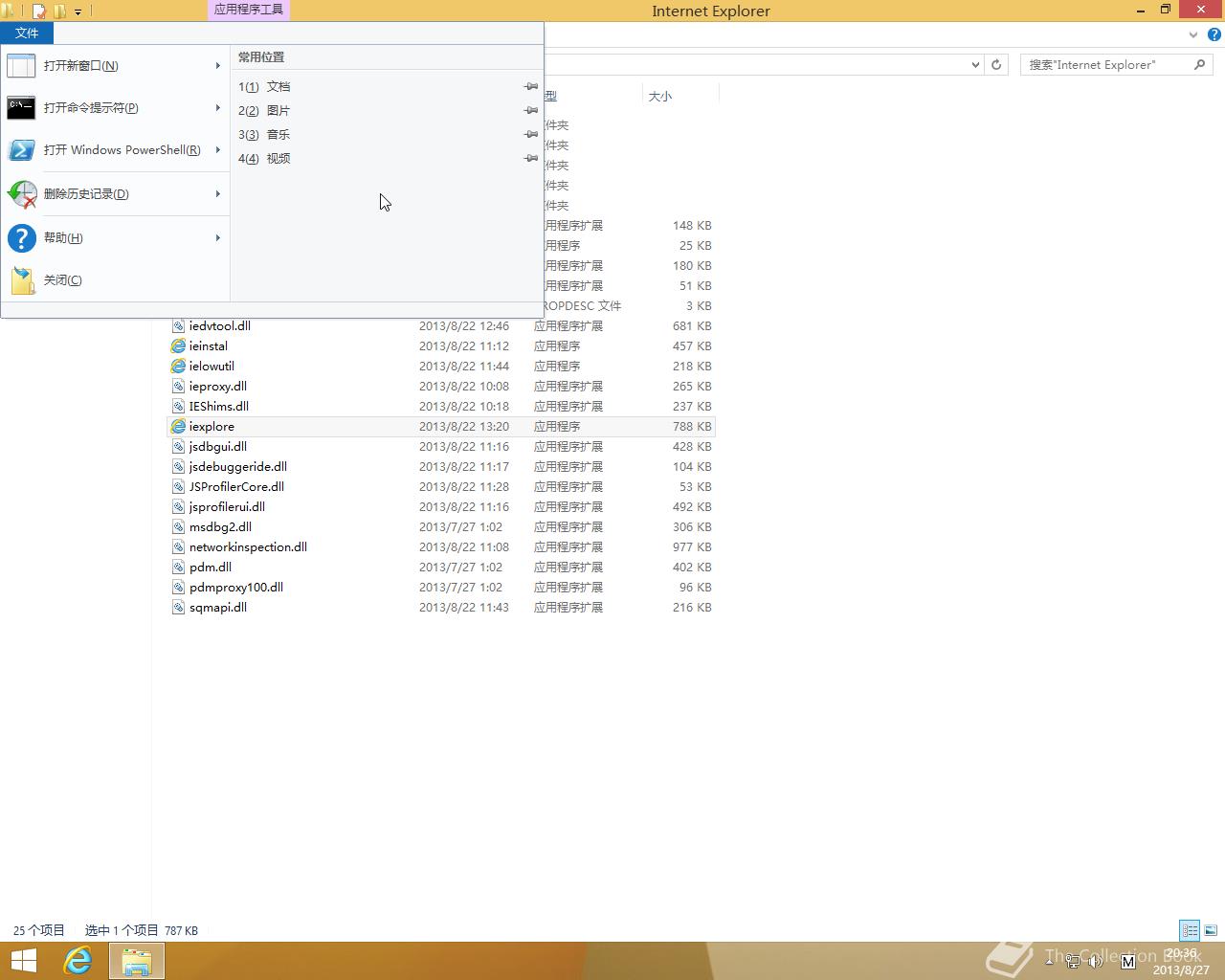Image resolution: width=1225 pixels, height=980 pixels.
Task: Switch to details view in status bar
Action: click(1190, 930)
